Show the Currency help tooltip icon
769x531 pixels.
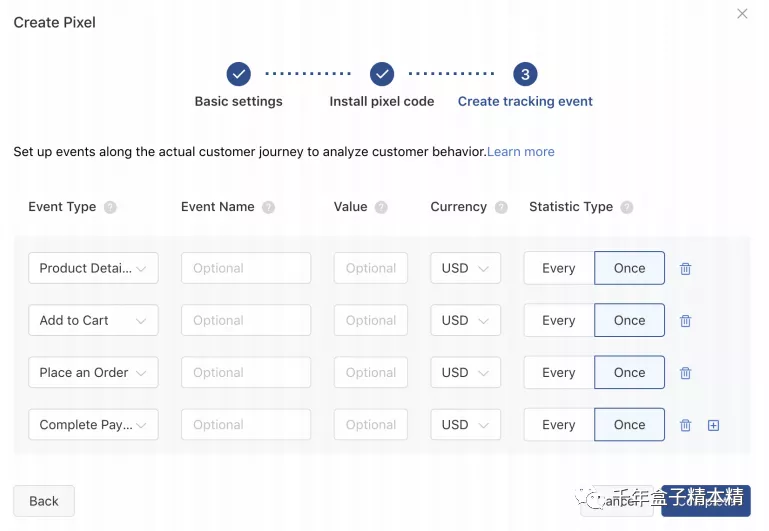[x=501, y=207]
